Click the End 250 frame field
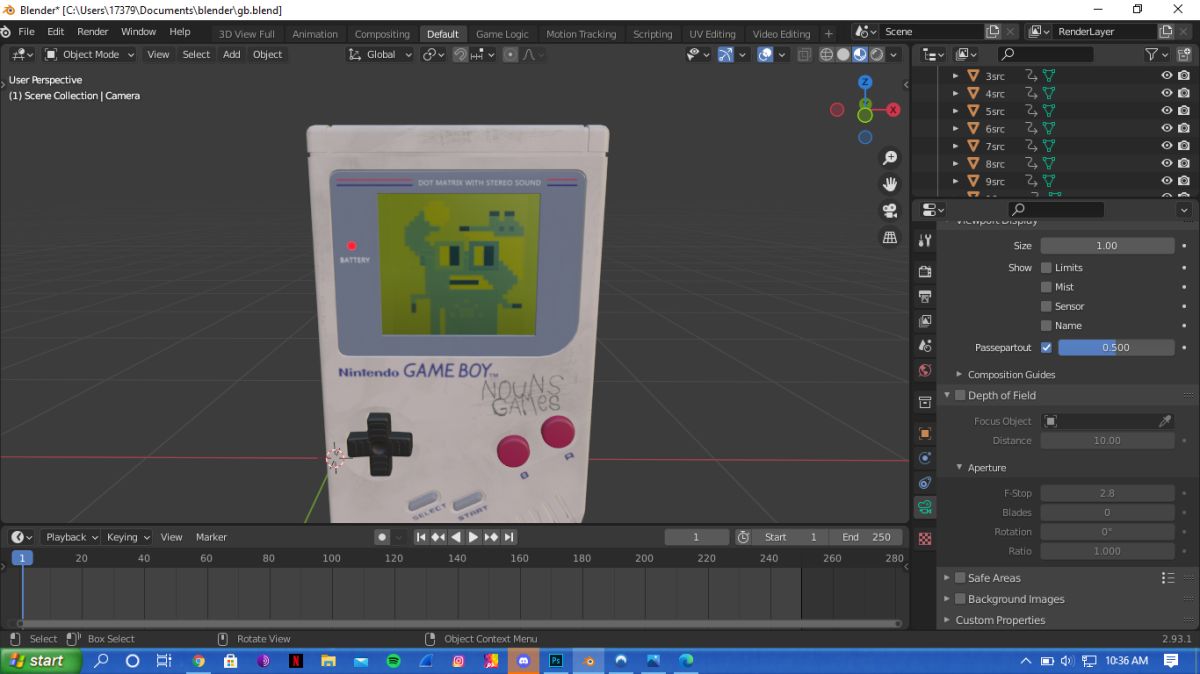1200x674 pixels. click(x=865, y=537)
